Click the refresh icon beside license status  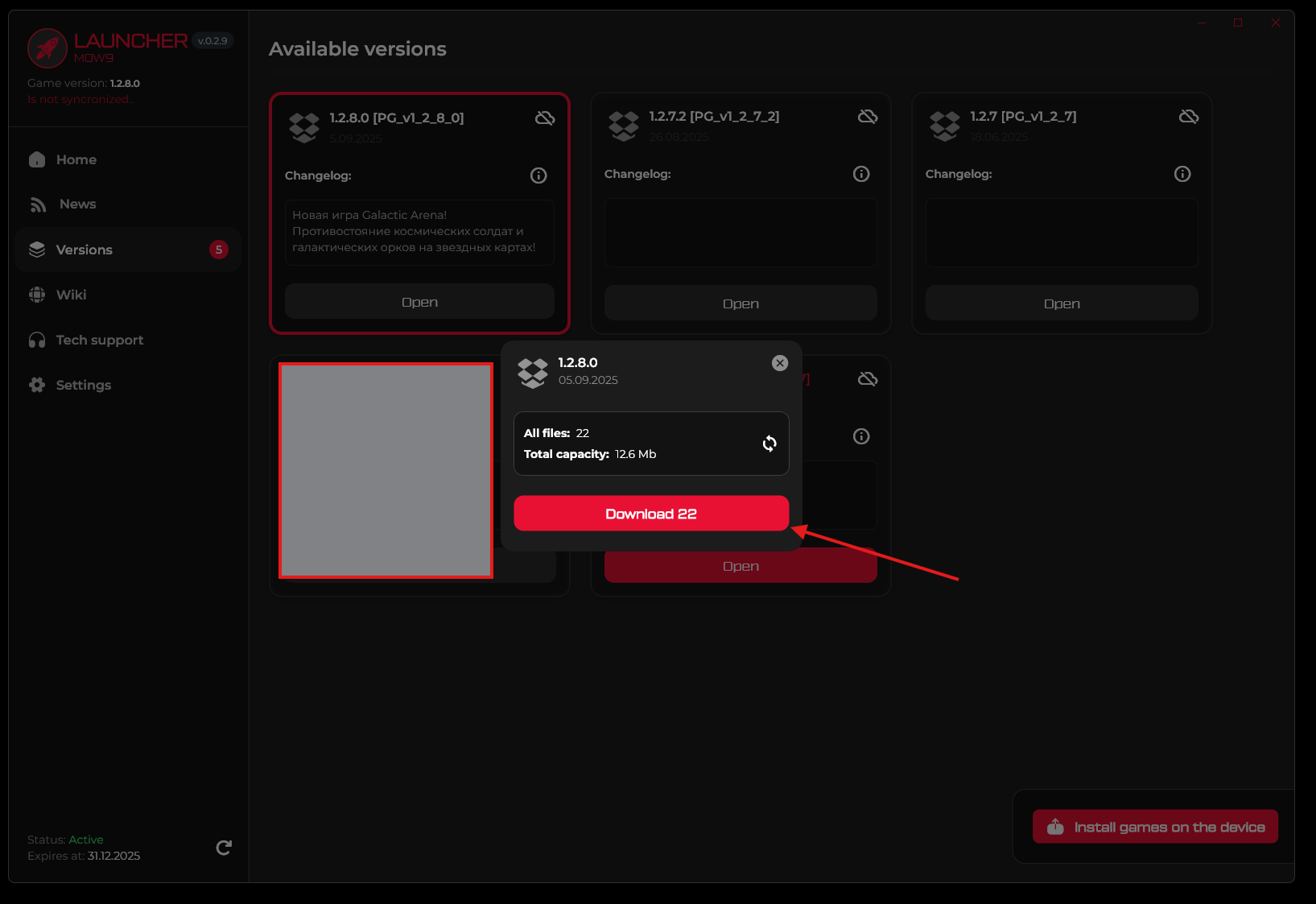point(224,848)
